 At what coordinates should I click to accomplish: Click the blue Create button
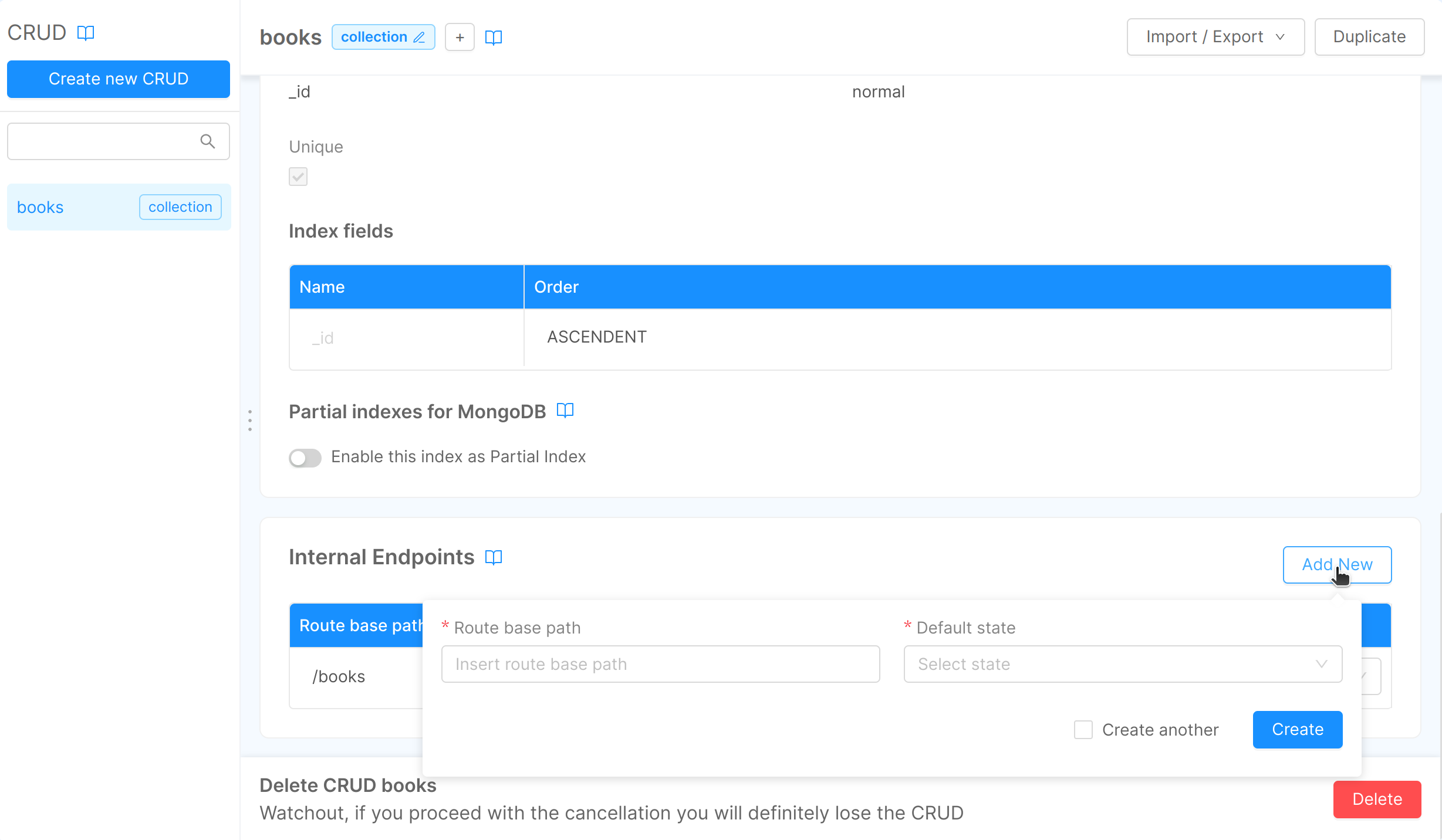tap(1297, 729)
